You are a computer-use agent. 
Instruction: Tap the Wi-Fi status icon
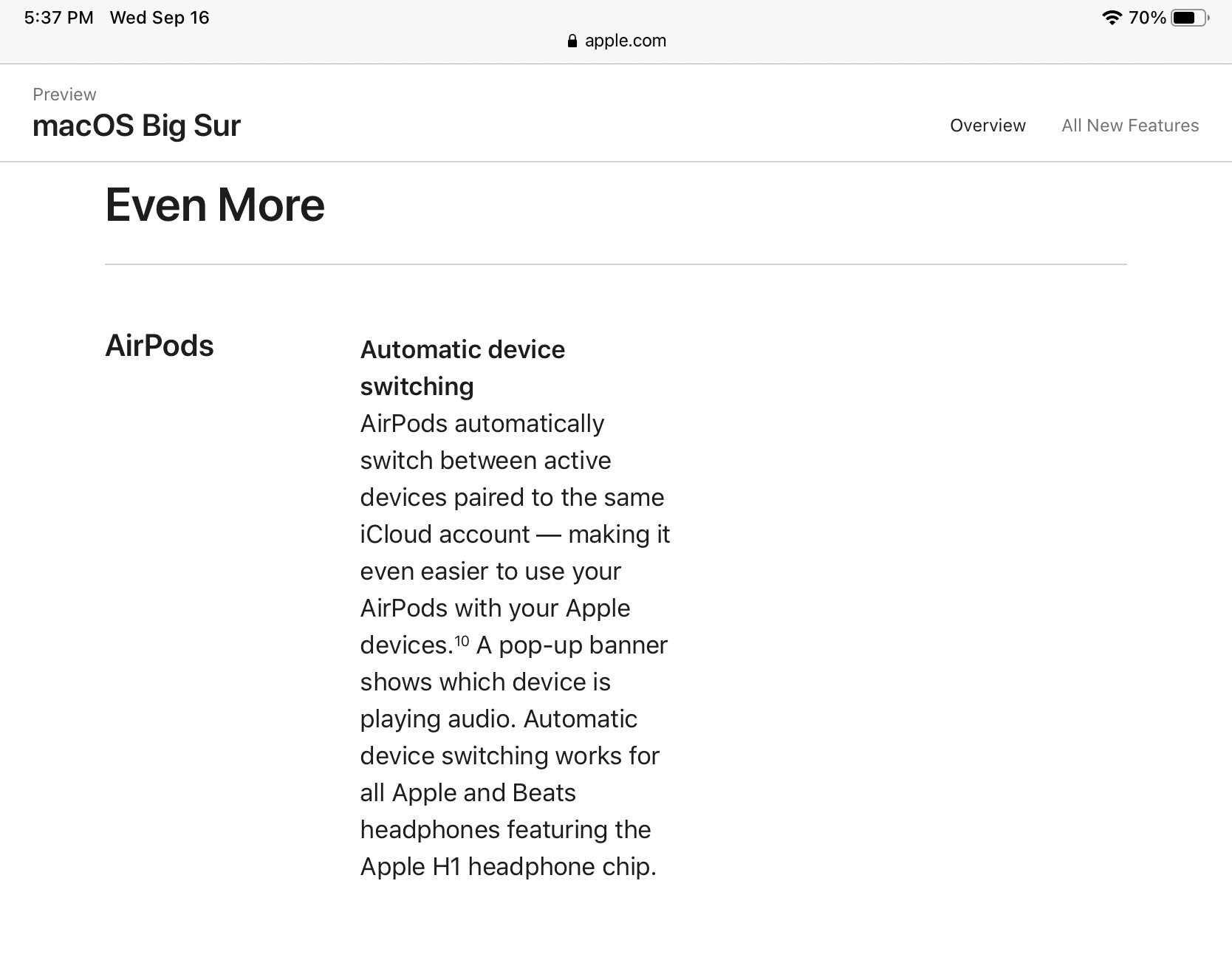1112,18
